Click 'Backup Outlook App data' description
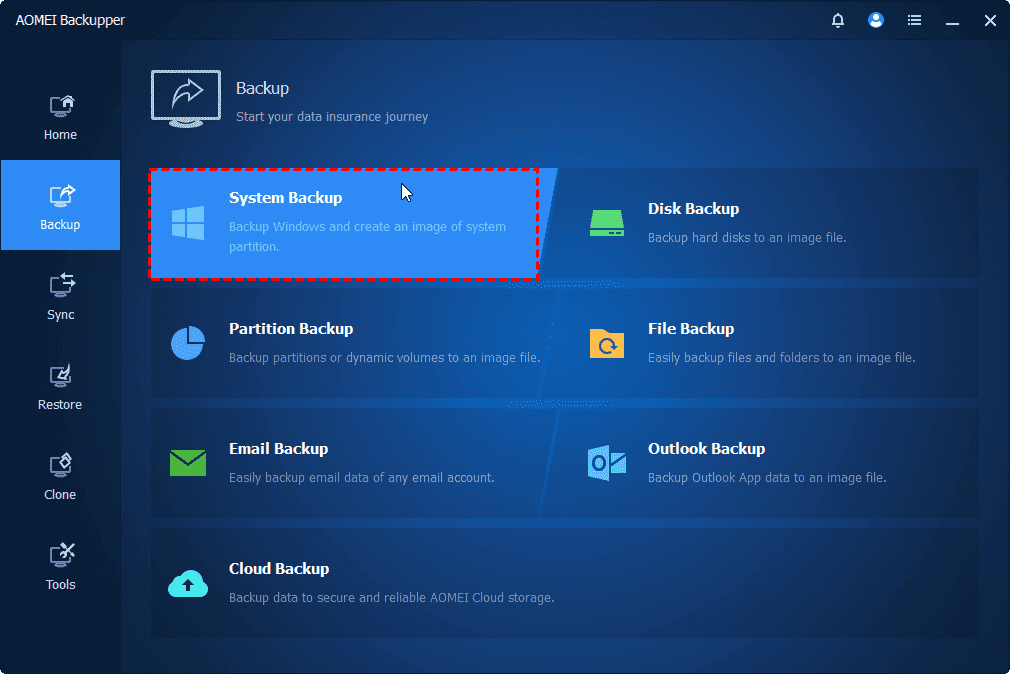 point(767,477)
